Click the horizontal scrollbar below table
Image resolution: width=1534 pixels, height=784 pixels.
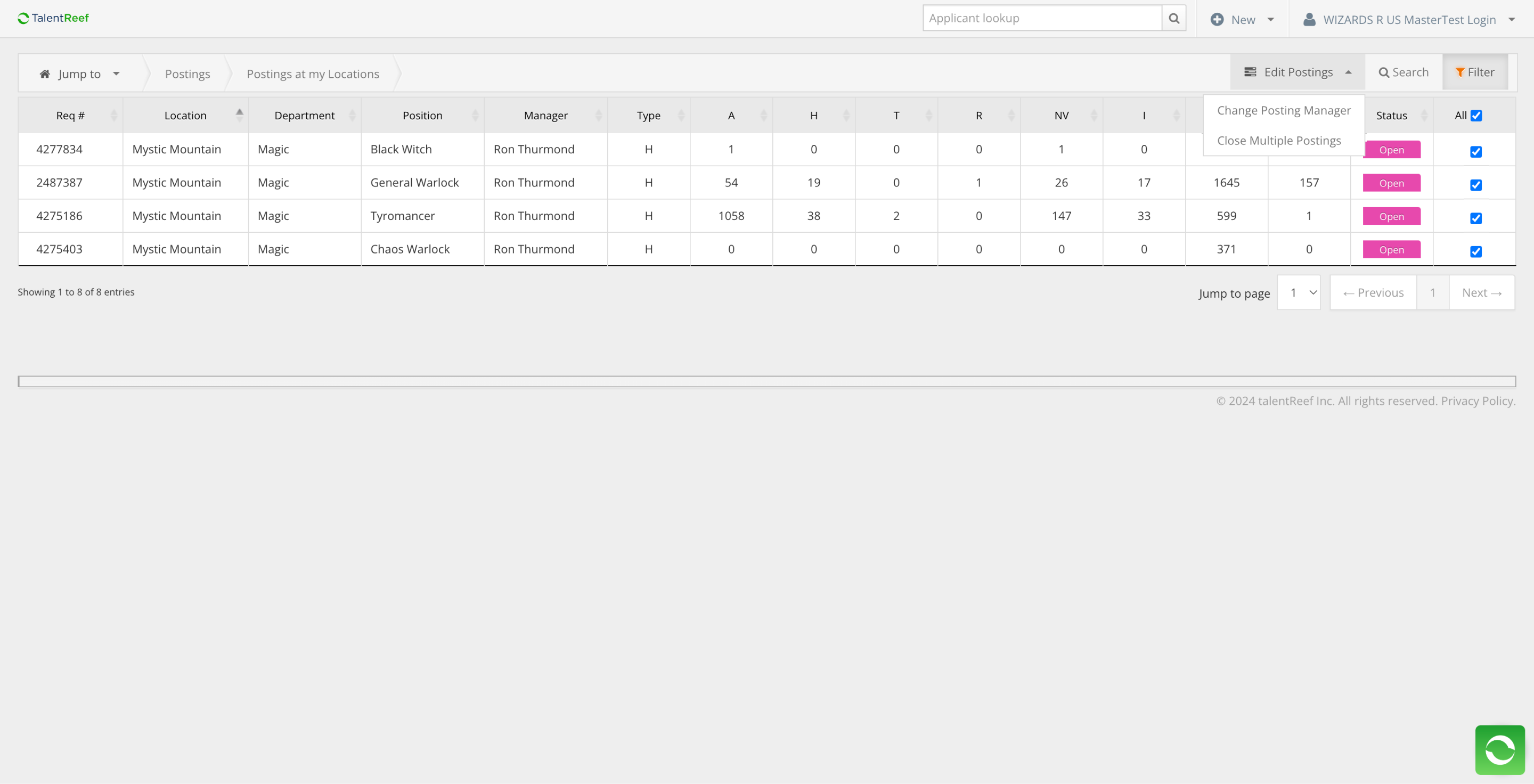[766, 381]
